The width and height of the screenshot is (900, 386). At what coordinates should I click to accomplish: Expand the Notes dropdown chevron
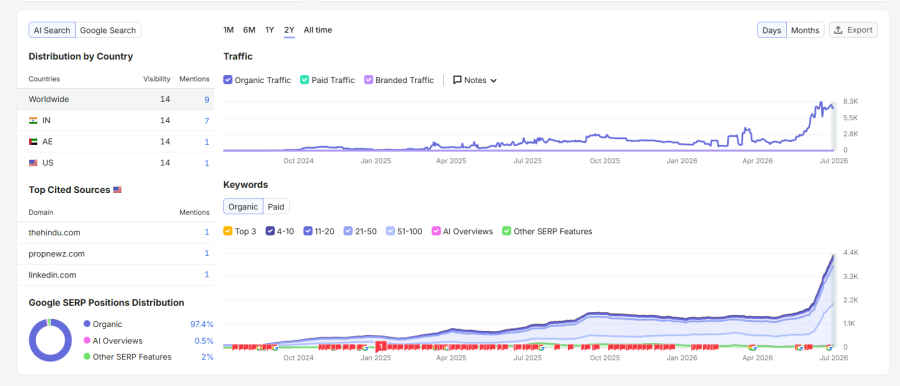(494, 81)
